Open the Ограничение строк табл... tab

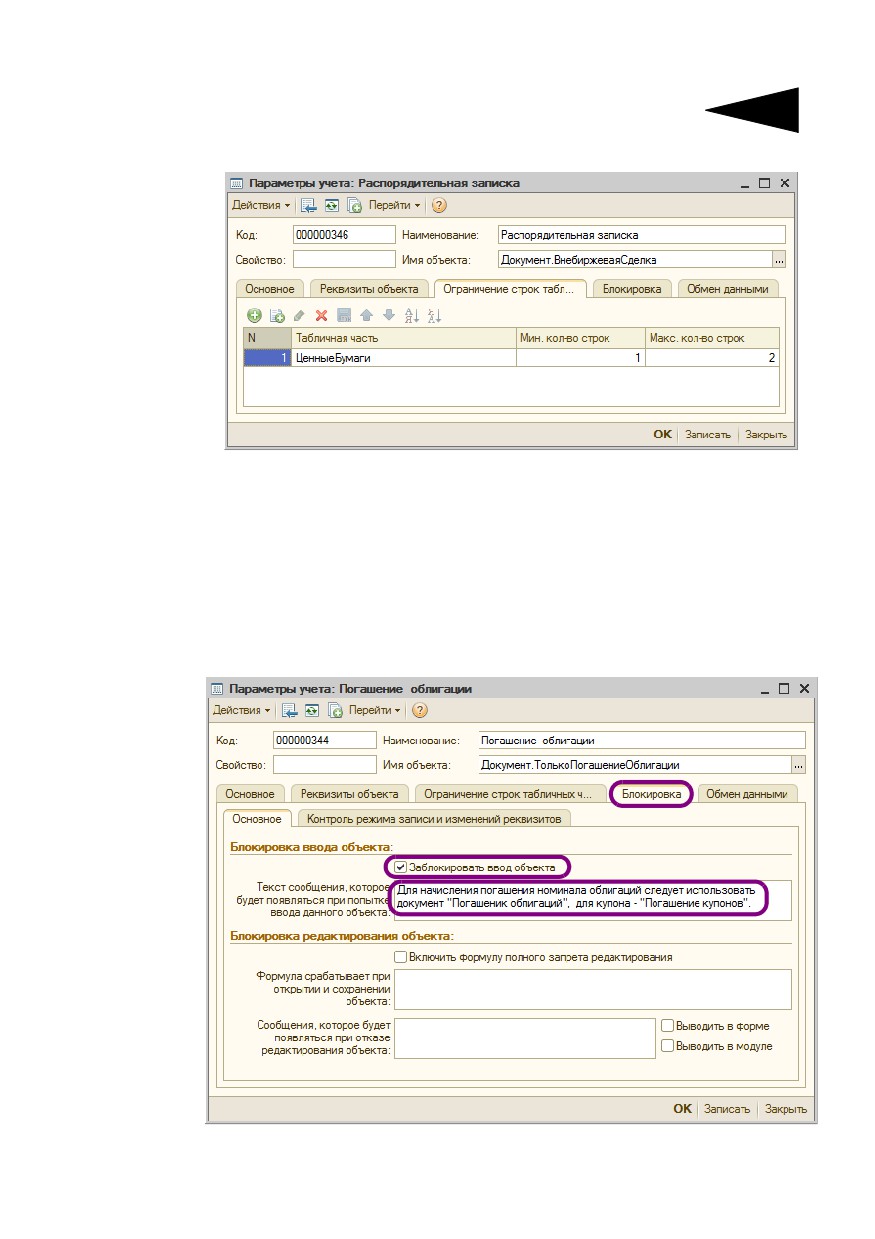pyautogui.click(x=510, y=289)
